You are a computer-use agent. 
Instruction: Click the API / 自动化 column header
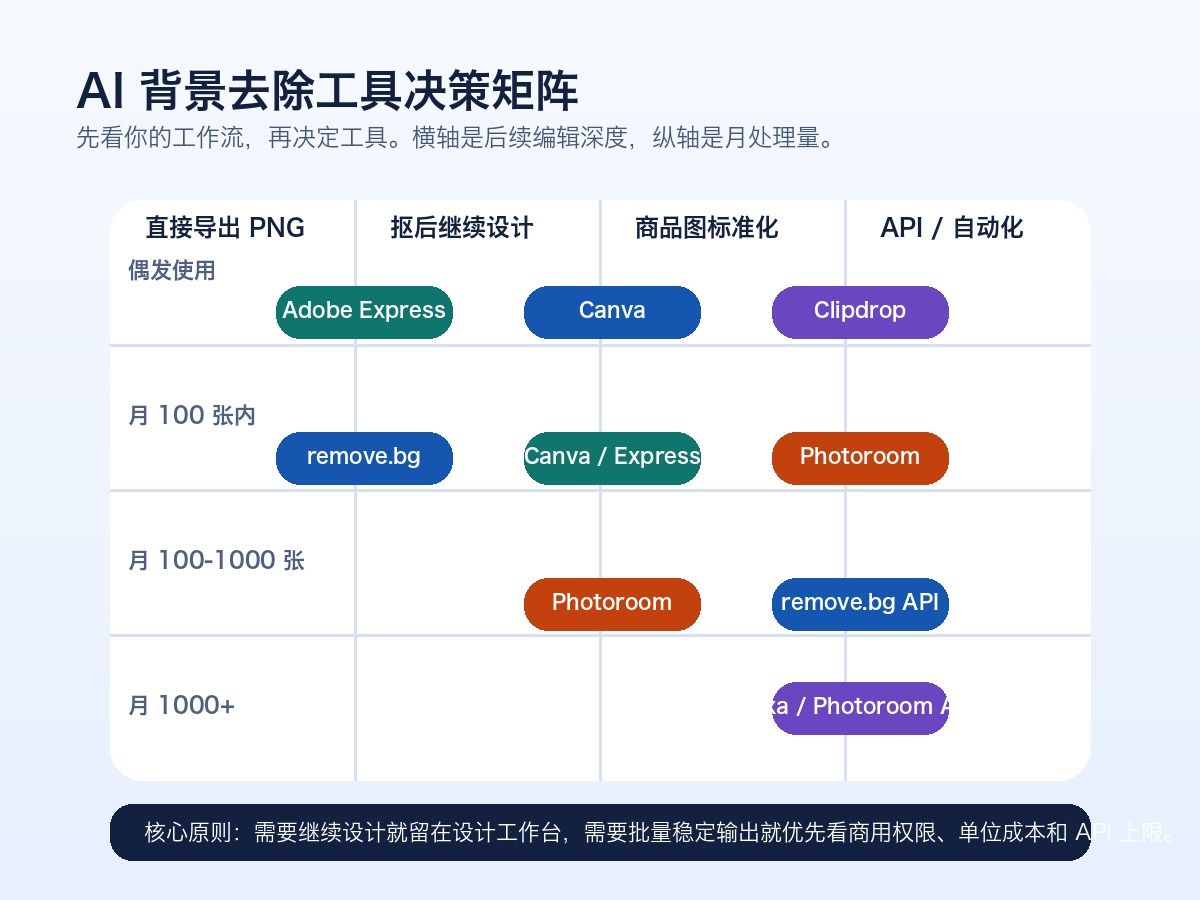[952, 228]
